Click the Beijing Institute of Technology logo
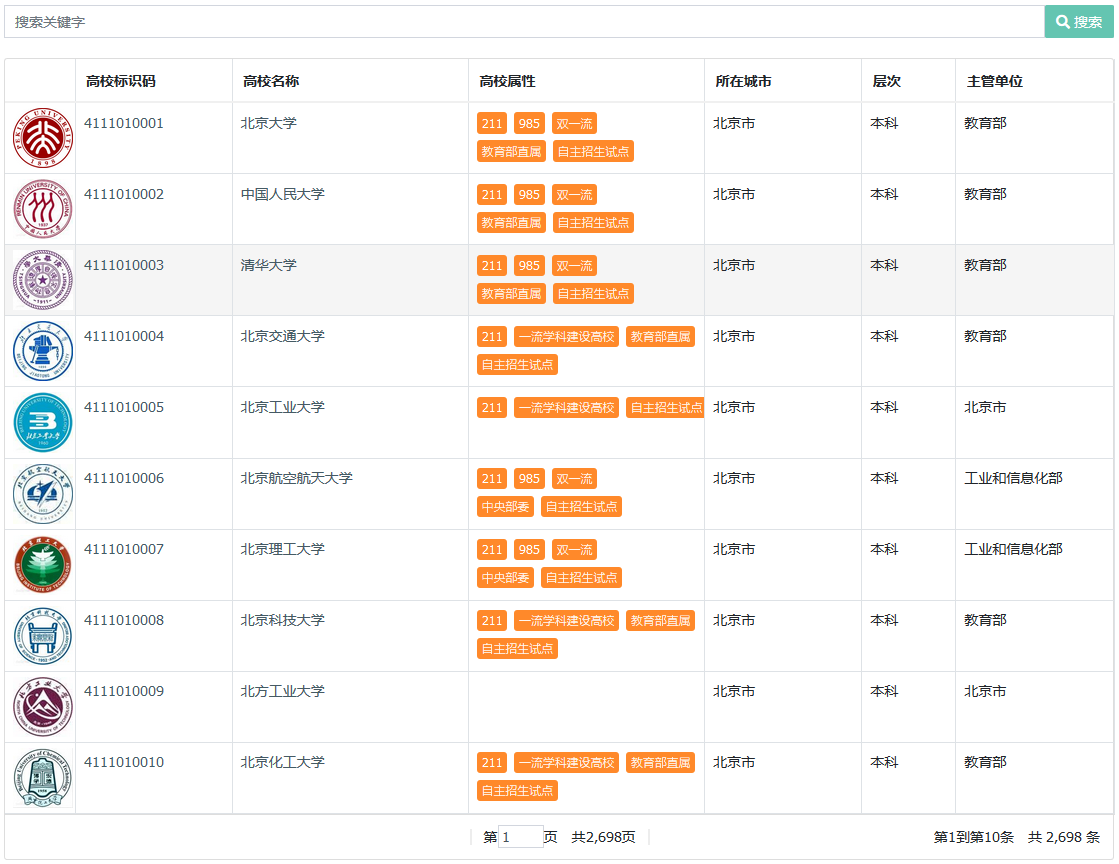The height and width of the screenshot is (864, 1119). 43,564
